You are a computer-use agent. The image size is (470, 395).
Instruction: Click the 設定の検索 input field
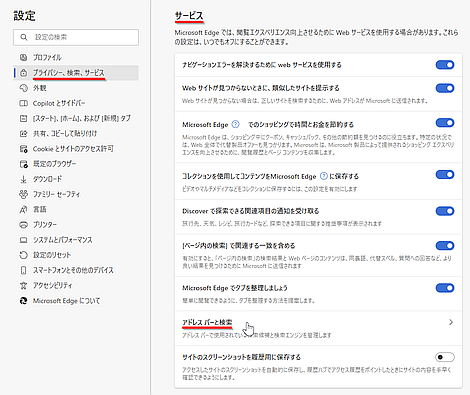[76, 37]
